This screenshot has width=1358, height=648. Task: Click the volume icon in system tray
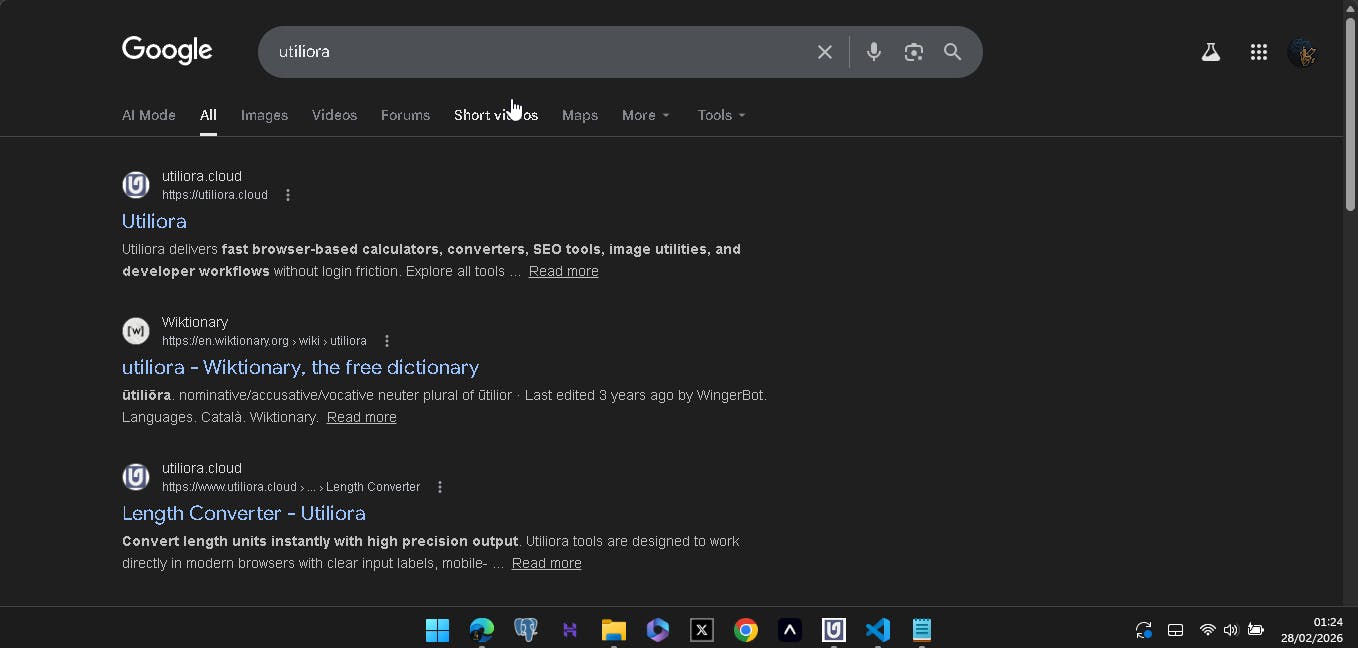(1231, 630)
